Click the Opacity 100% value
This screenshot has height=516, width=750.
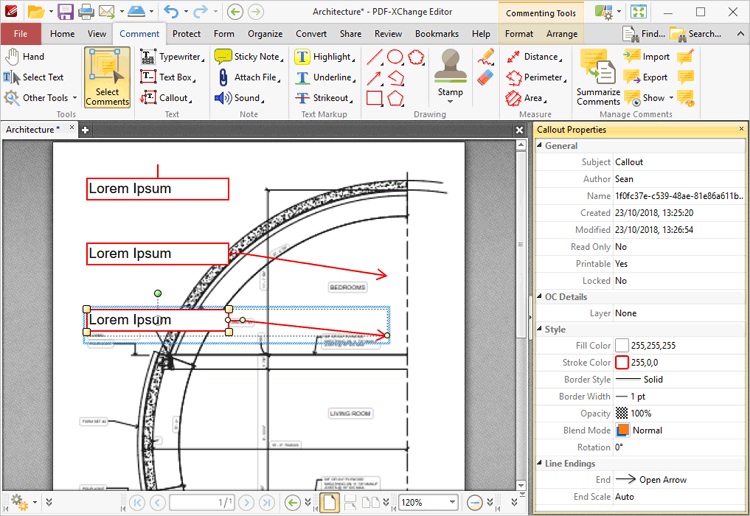(641, 413)
